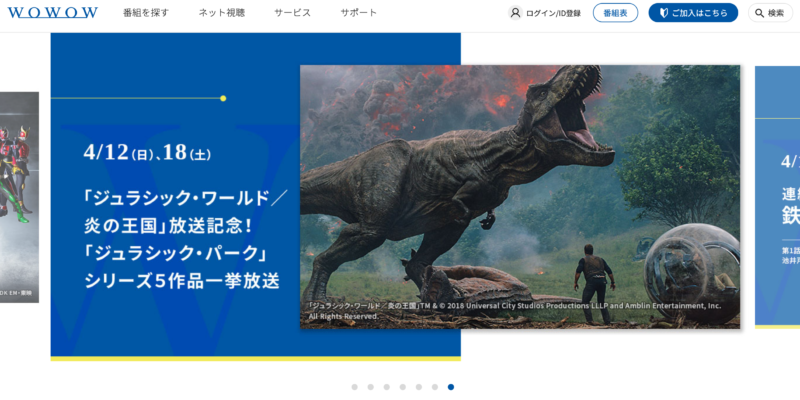Click the 番組表 button

tap(615, 13)
